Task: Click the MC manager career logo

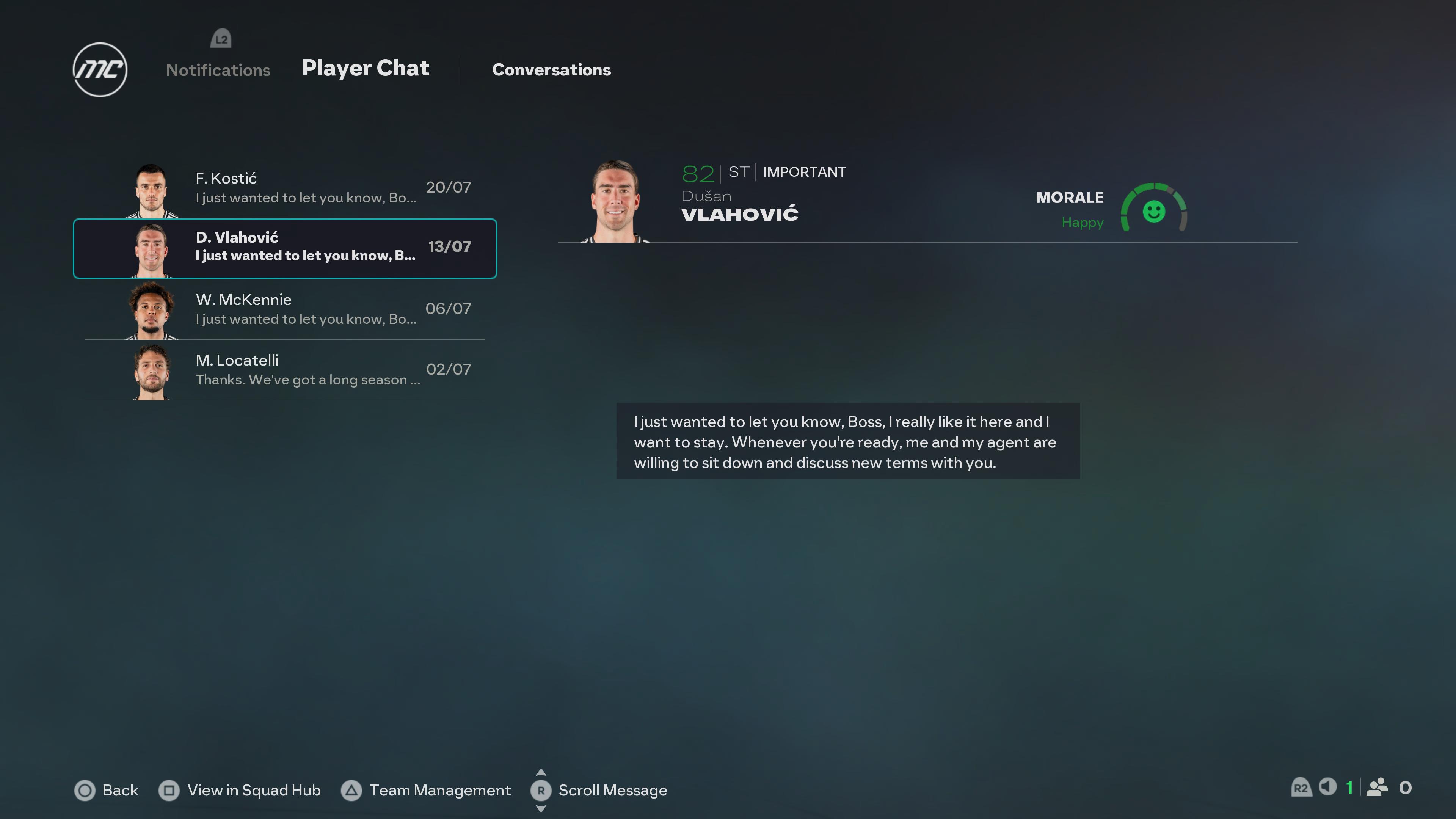Action: 100,69
